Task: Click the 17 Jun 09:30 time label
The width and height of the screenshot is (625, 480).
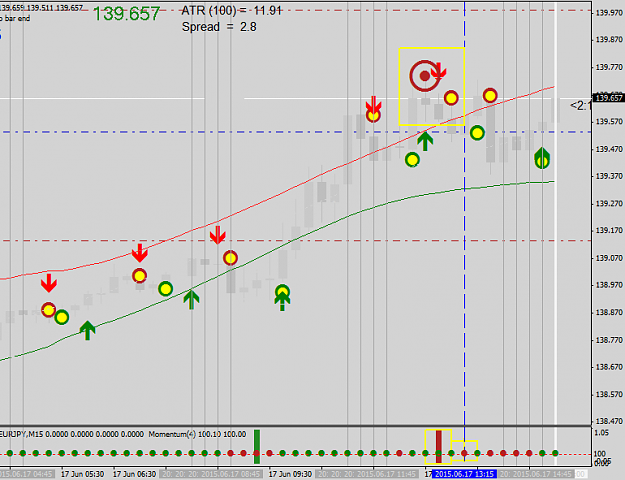Action: [290, 474]
